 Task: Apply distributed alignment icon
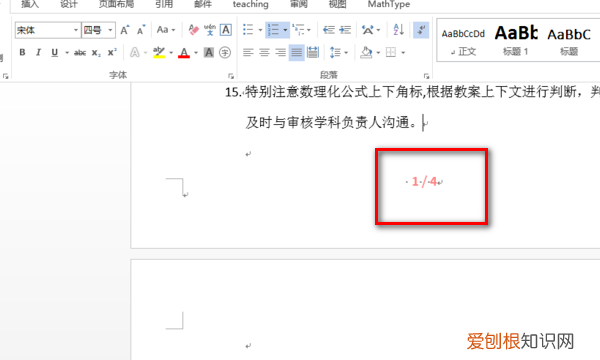[x=313, y=52]
